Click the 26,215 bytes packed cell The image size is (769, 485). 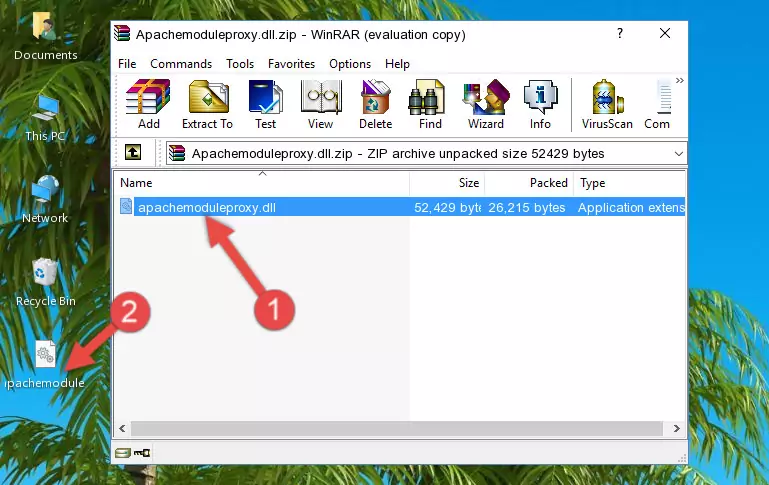tap(527, 208)
